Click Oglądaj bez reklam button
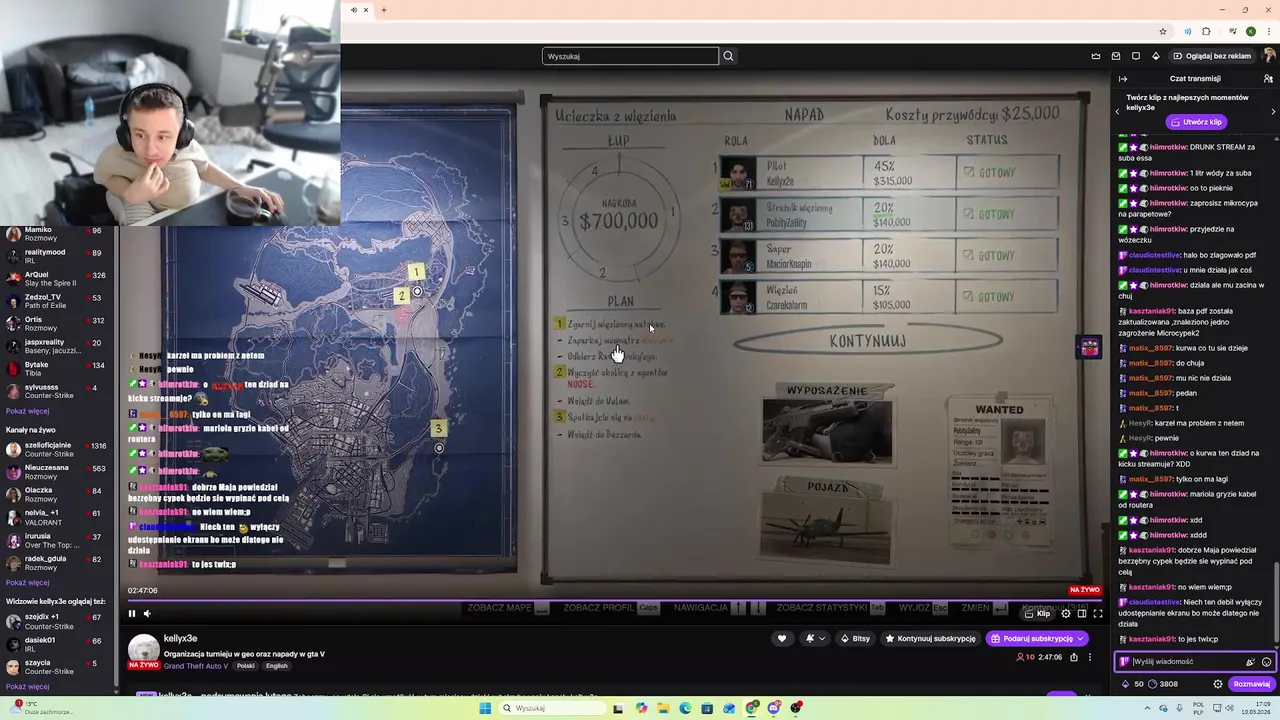 1212,56
